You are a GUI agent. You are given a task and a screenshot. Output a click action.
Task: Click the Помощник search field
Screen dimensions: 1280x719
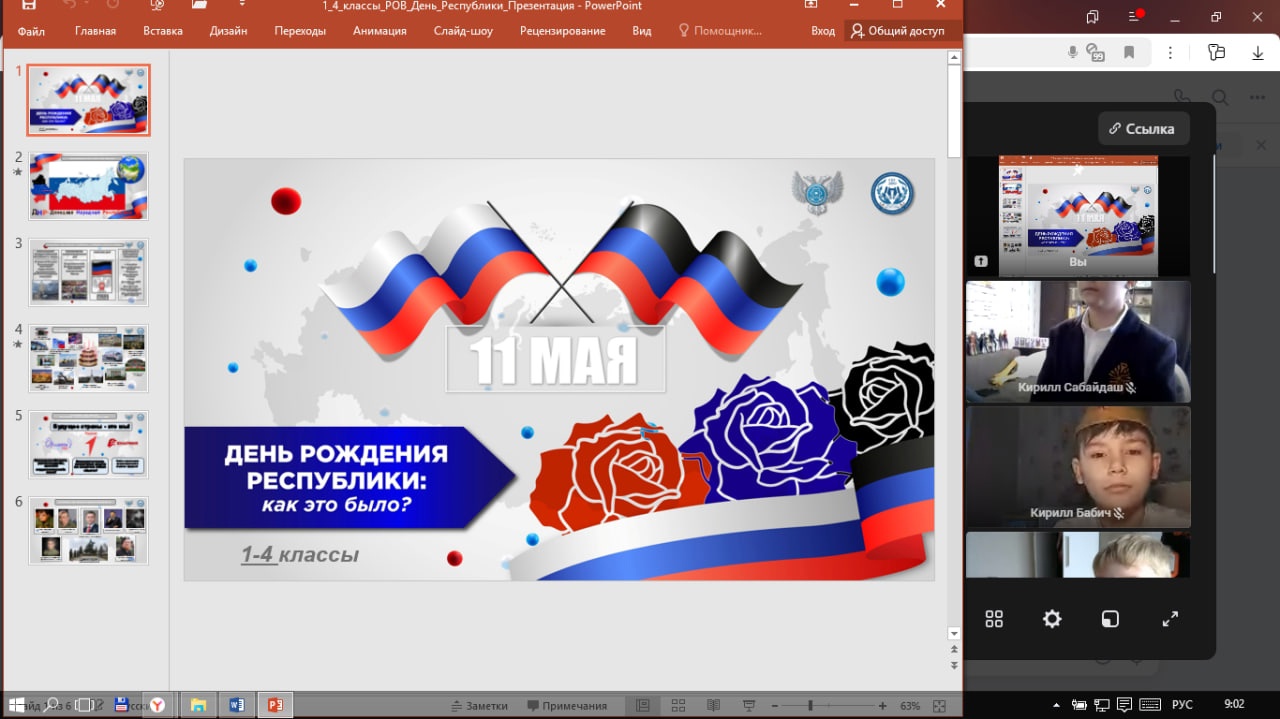(x=720, y=31)
